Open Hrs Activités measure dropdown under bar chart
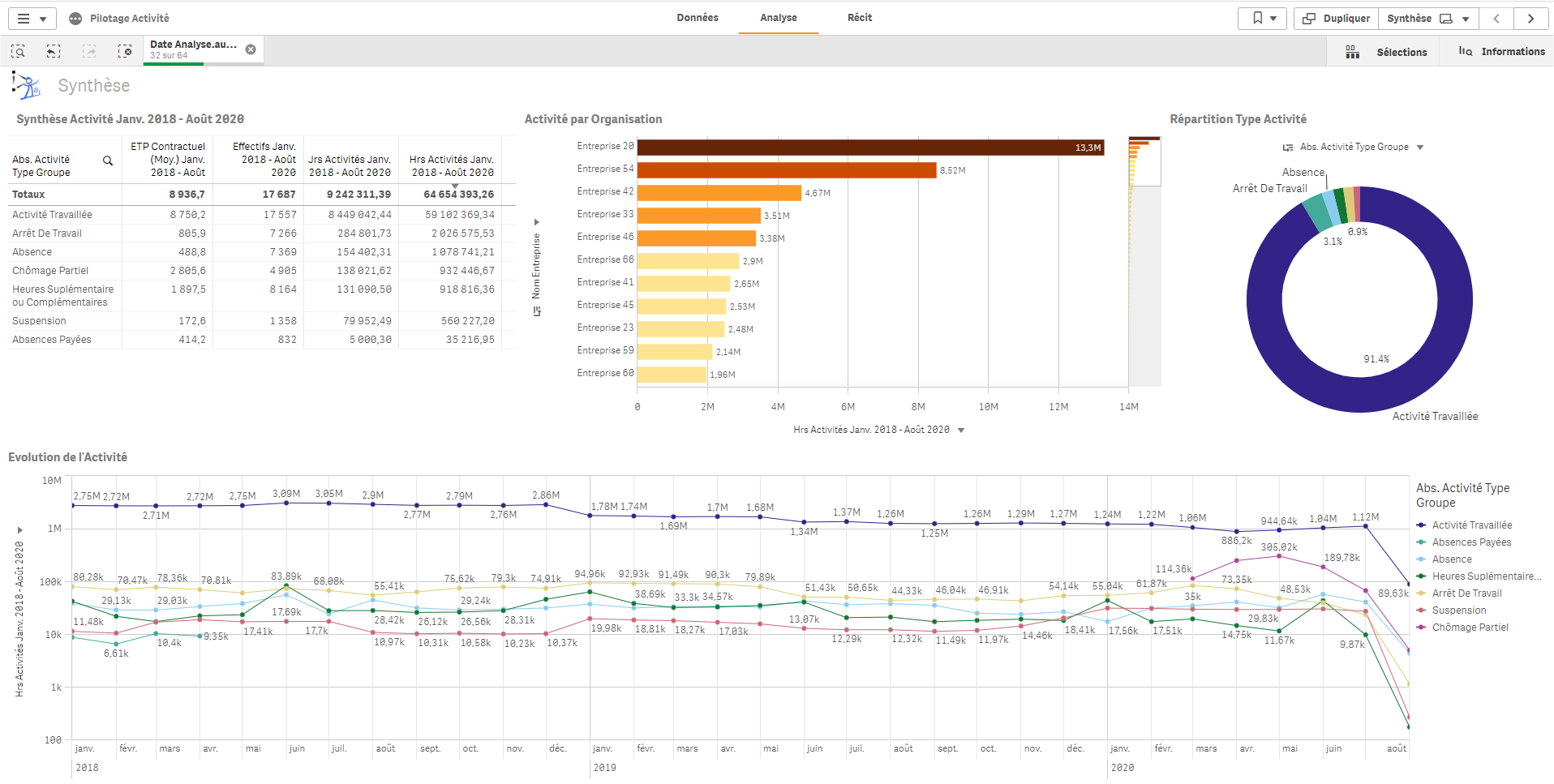Image resolution: width=1554 pixels, height=784 pixels. point(961,431)
